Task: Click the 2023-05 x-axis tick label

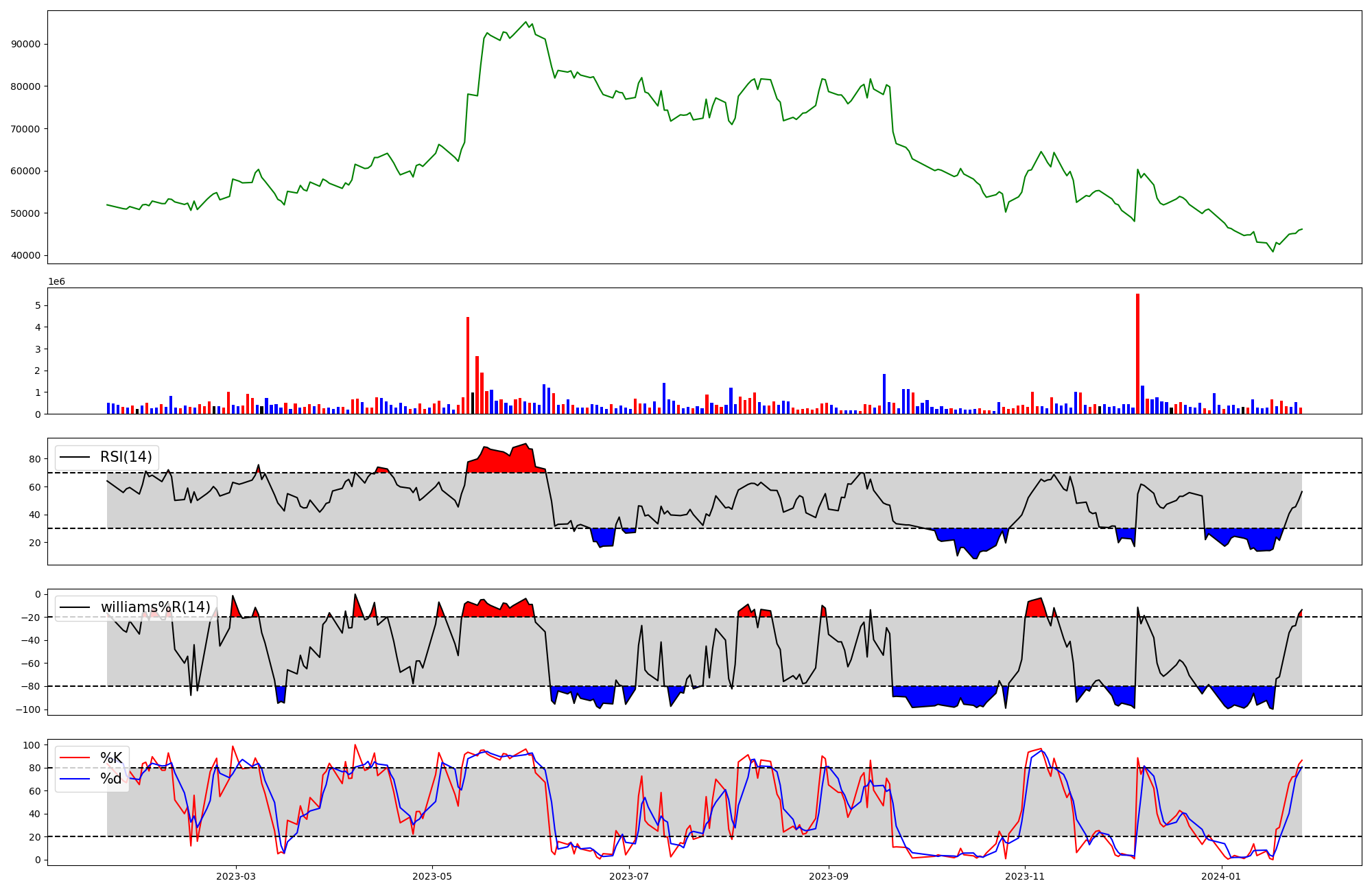Action: click(x=432, y=876)
